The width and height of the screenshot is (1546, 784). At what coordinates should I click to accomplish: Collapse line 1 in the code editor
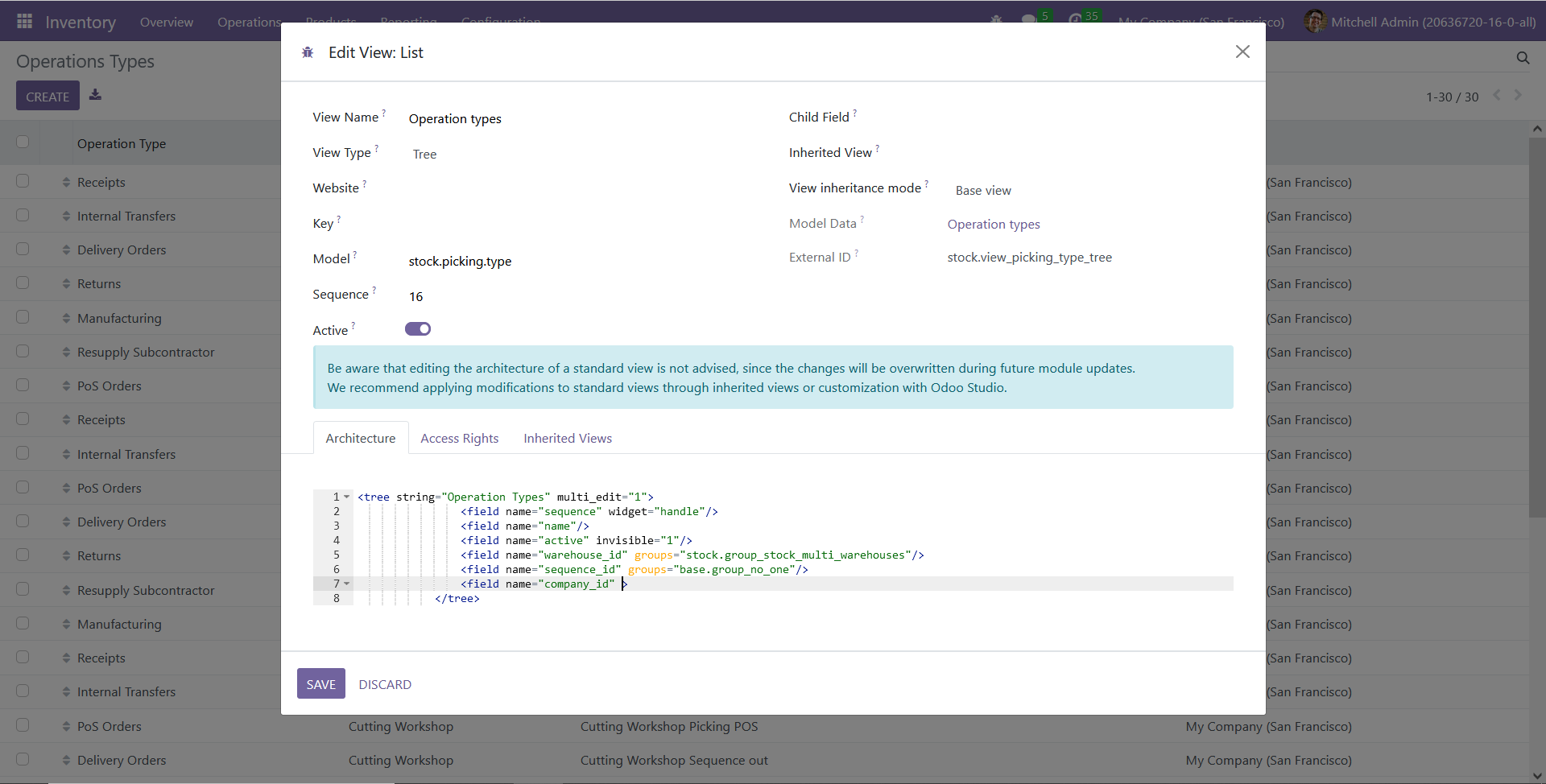(x=347, y=497)
